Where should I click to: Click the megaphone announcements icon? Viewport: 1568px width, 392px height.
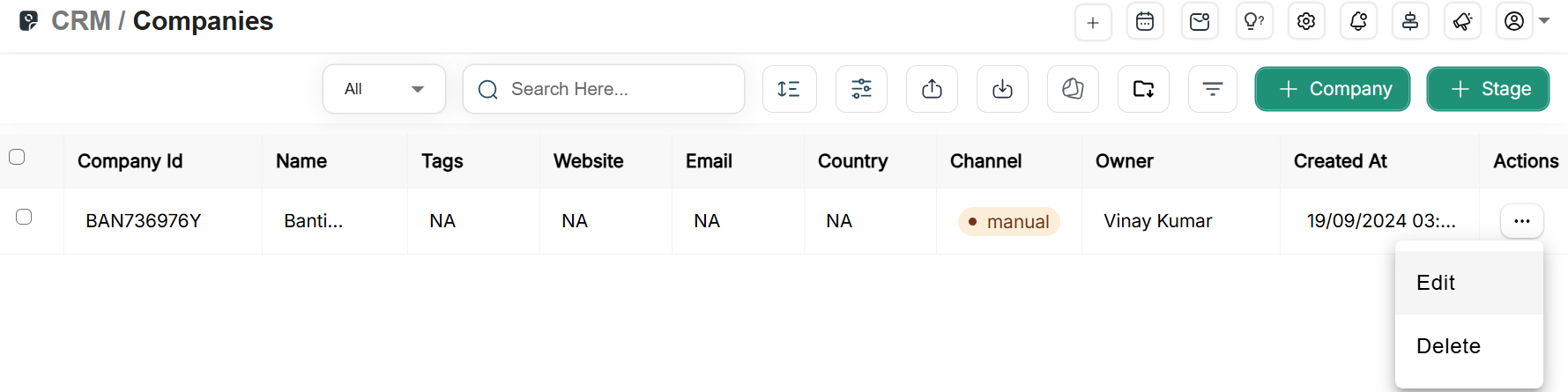coord(1462,22)
